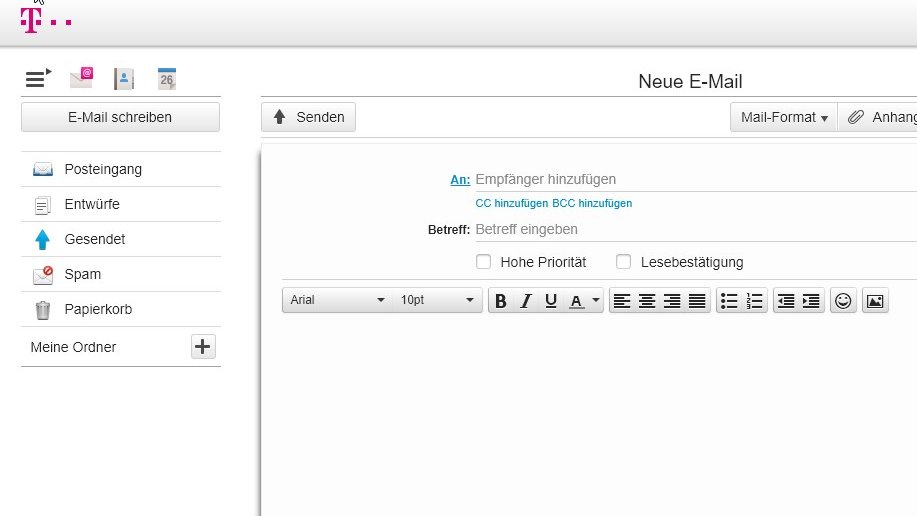Screen dimensions: 917x516
Task: Open the emoji smiley picker
Action: point(843,301)
